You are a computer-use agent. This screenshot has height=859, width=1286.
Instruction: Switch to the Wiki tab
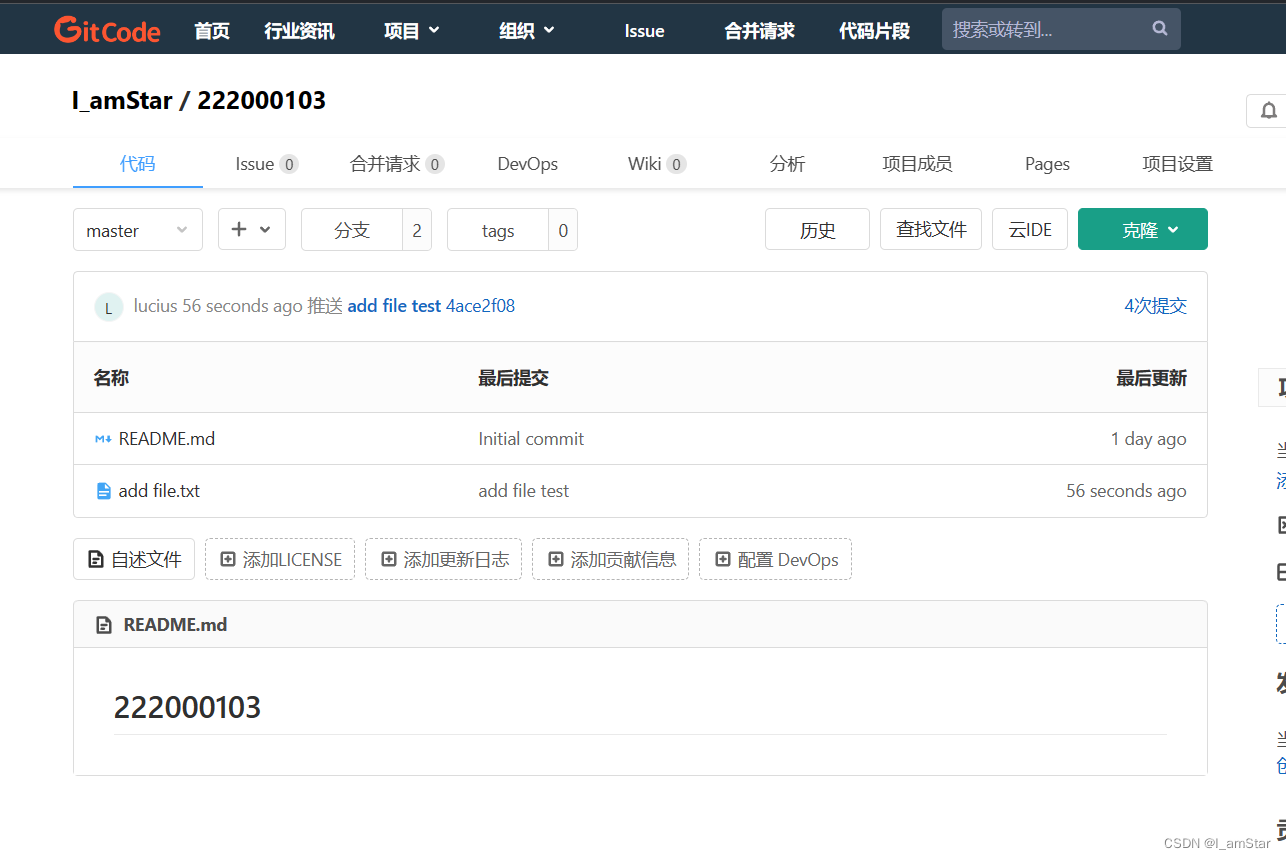tap(657, 164)
